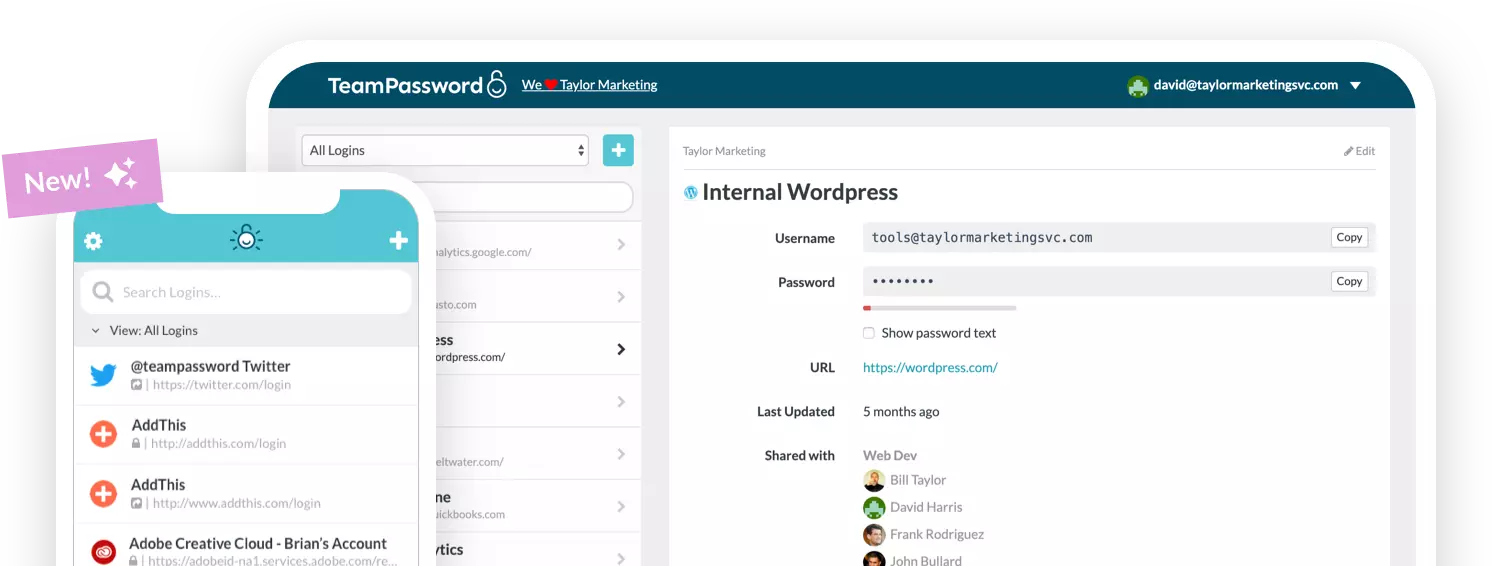
Task: Click the TeamPassword lock logo
Action: pos(497,85)
